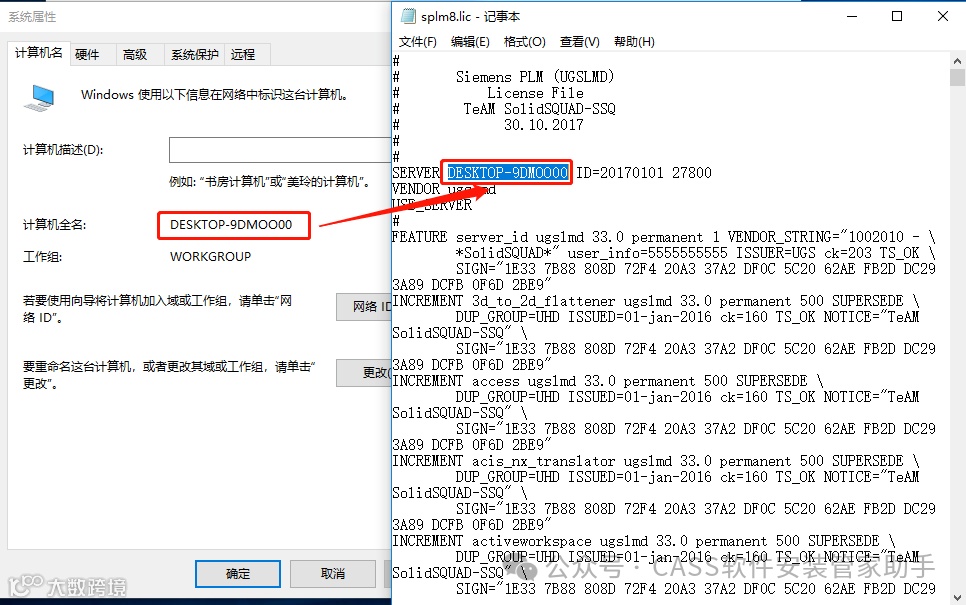Open the 编辑(E) menu
This screenshot has height=605, width=966.
pos(470,41)
